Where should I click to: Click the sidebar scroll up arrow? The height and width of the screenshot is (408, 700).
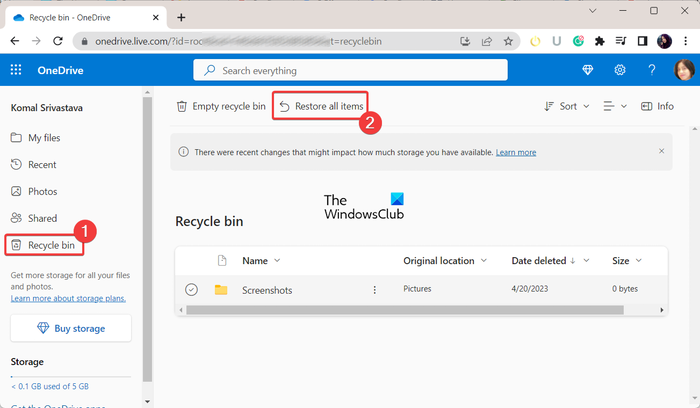point(147,92)
